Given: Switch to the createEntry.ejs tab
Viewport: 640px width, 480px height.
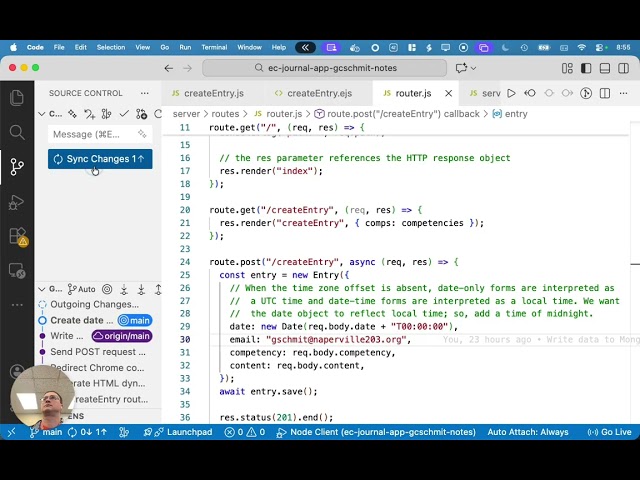Looking at the screenshot, I should pos(319,93).
